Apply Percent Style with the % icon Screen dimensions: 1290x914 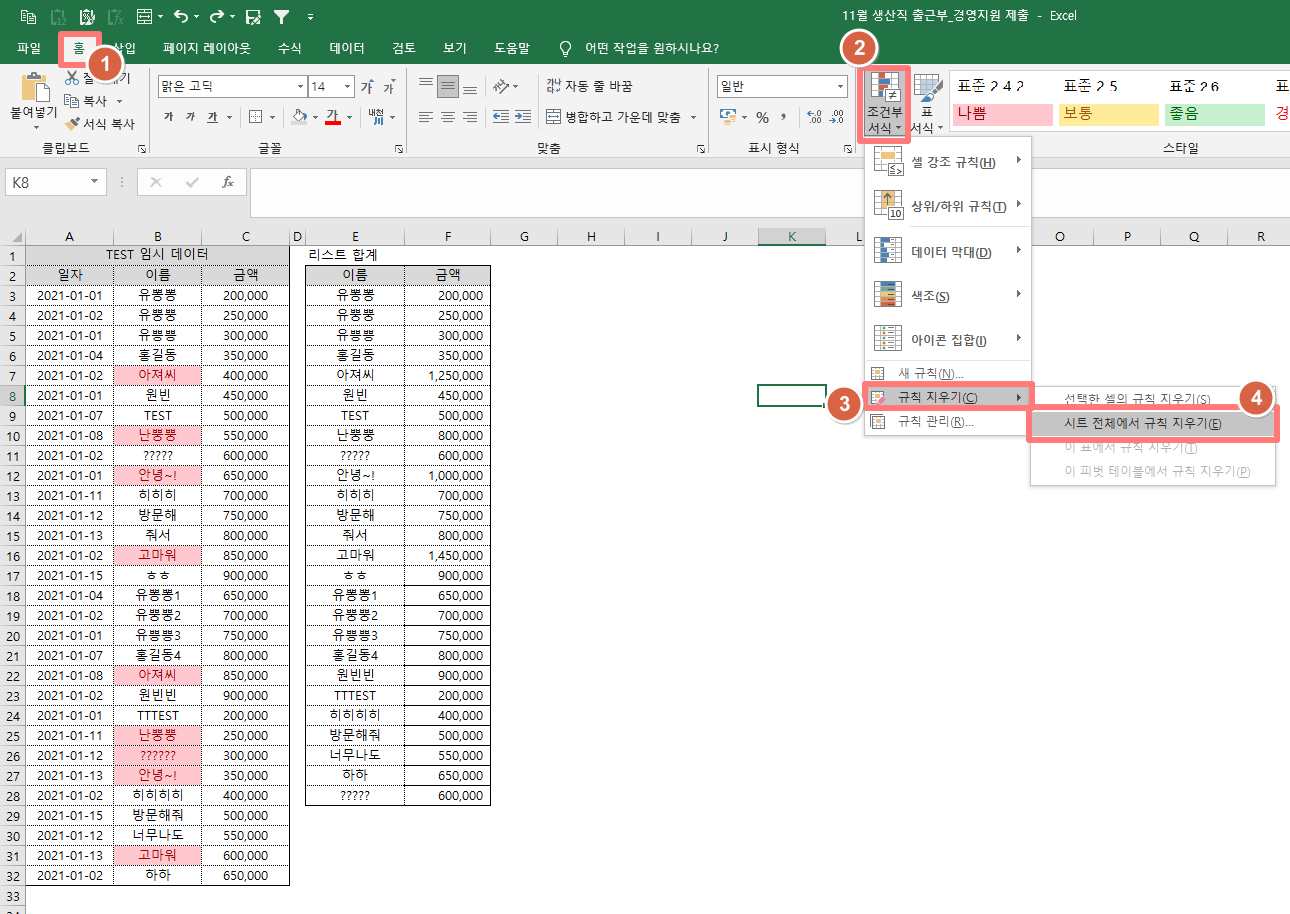(x=762, y=117)
